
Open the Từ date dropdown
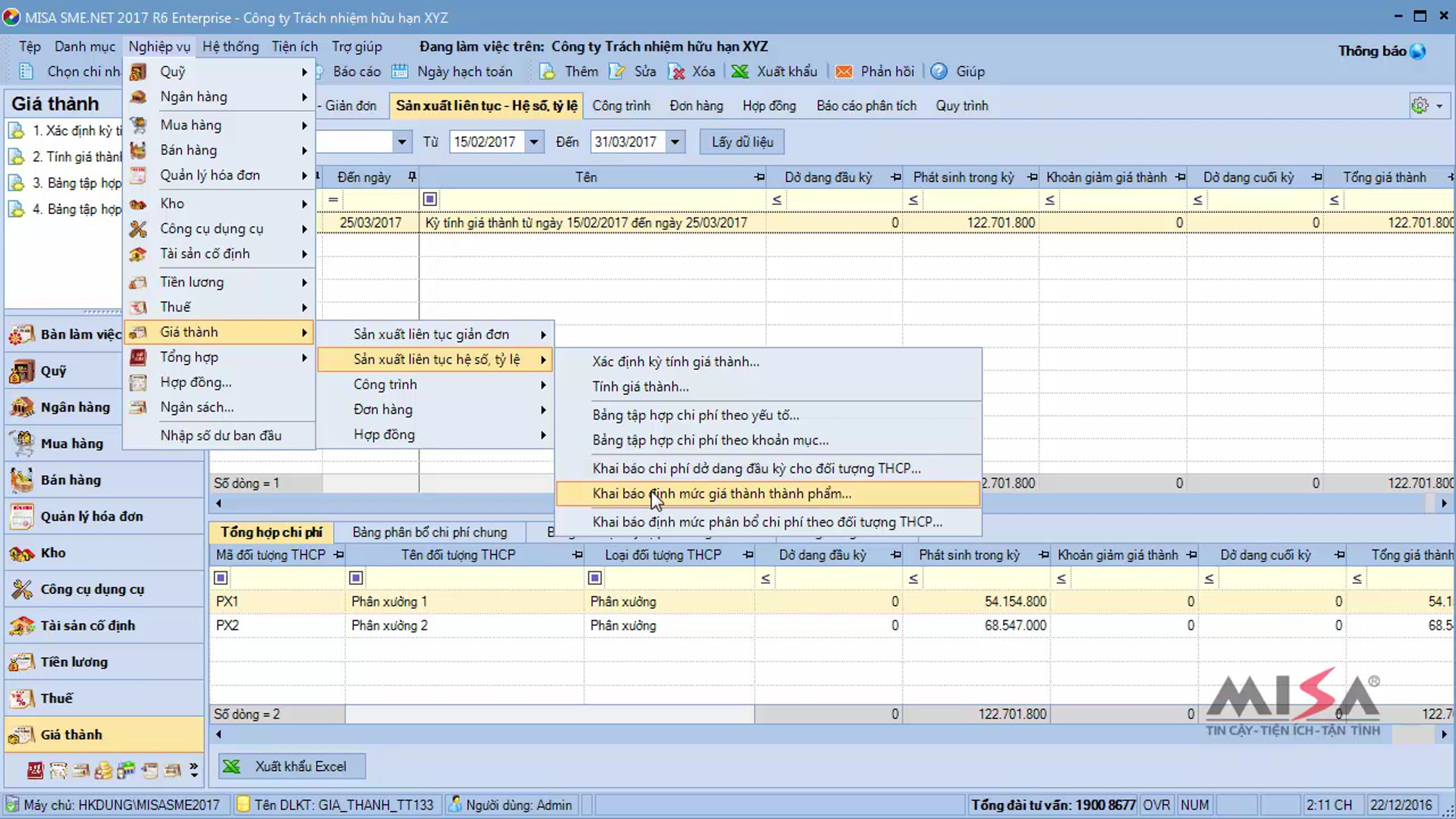[533, 142]
